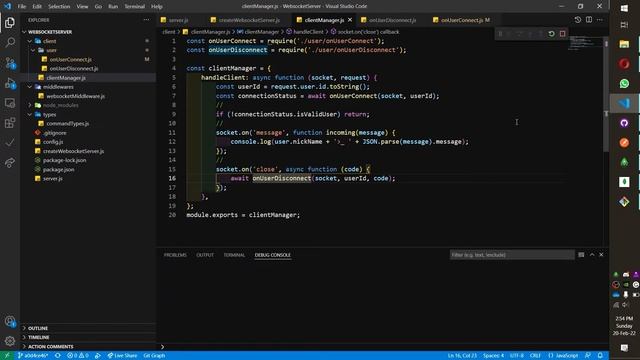Viewport: 640px width, 360px height.
Task: Switch to the onUserConnect.js tab
Action: 462,20
